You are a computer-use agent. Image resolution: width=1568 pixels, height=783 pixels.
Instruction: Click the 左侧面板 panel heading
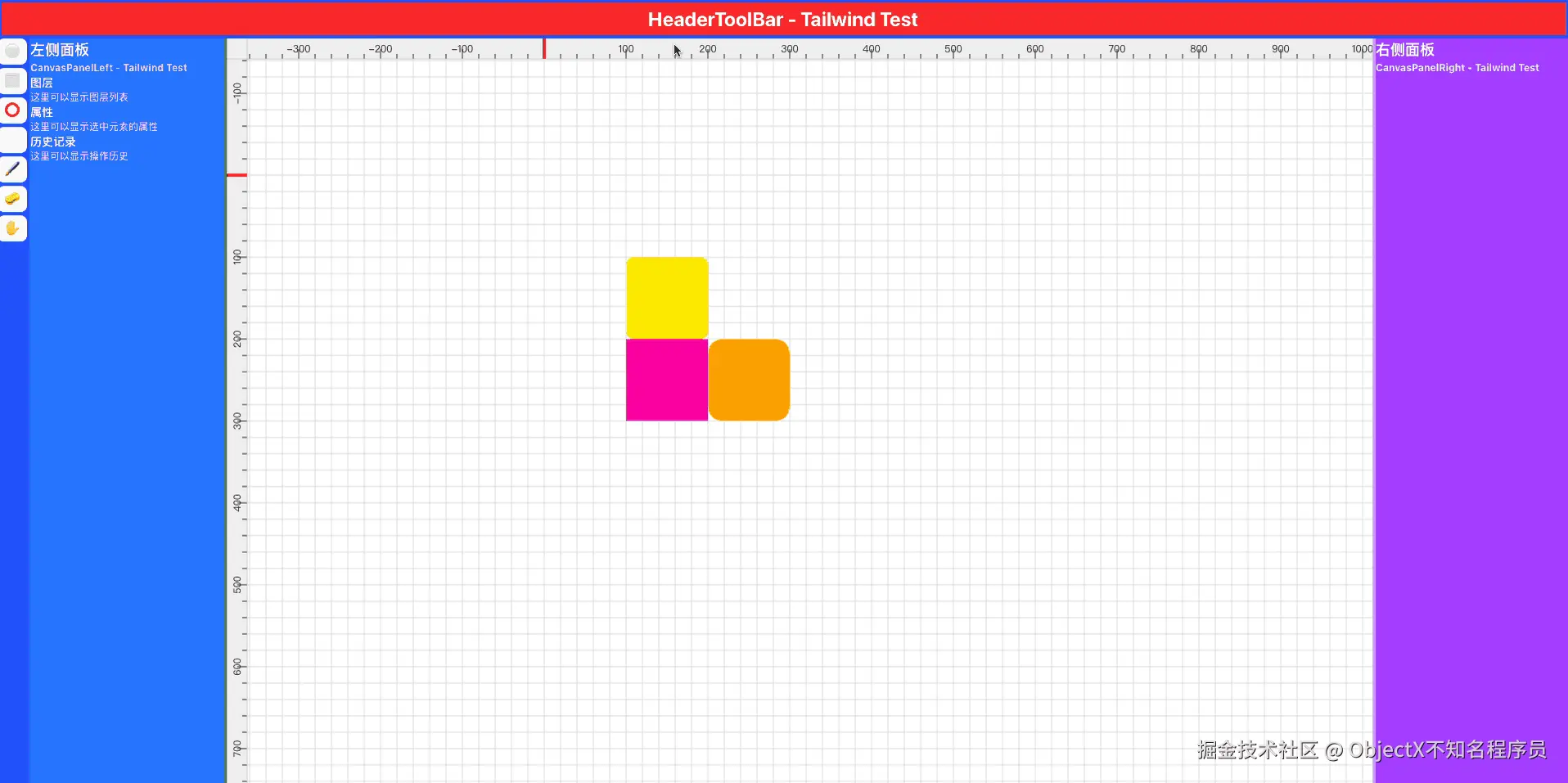(59, 50)
